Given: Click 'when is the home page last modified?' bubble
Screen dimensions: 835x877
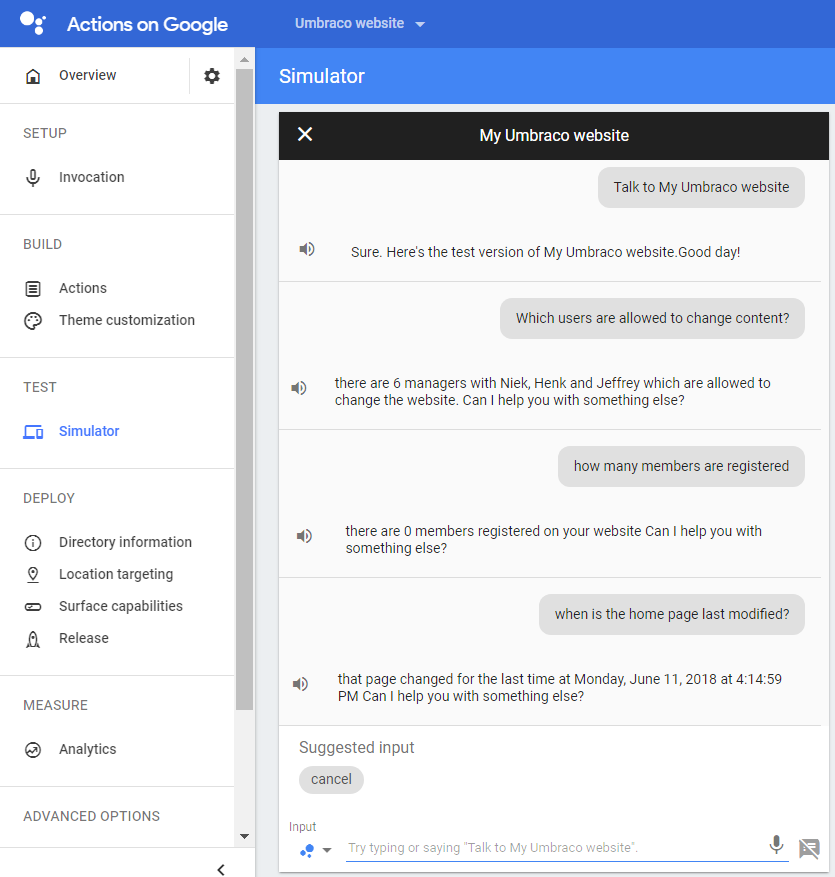Looking at the screenshot, I should tap(672, 614).
